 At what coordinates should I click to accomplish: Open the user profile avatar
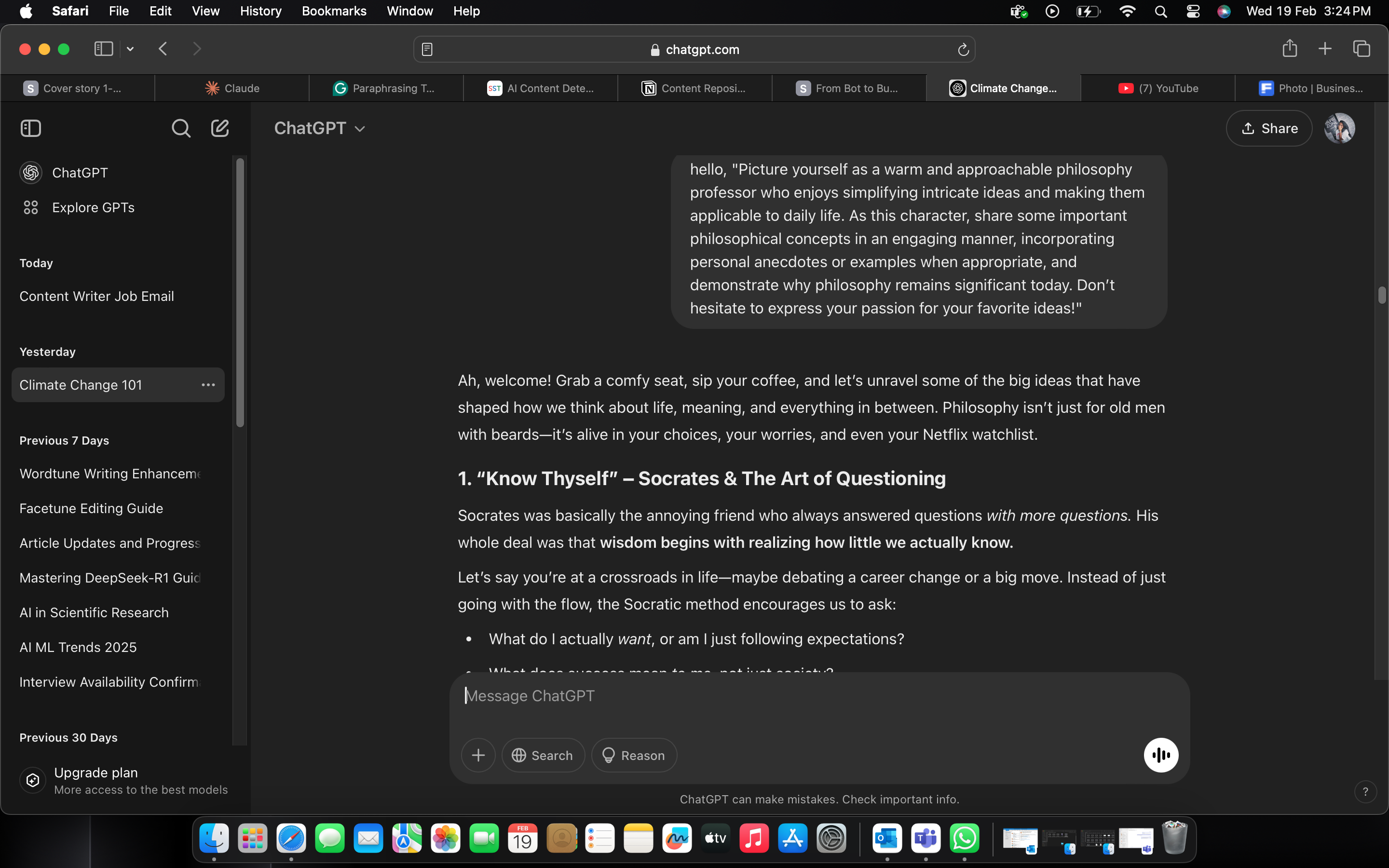(1339, 128)
